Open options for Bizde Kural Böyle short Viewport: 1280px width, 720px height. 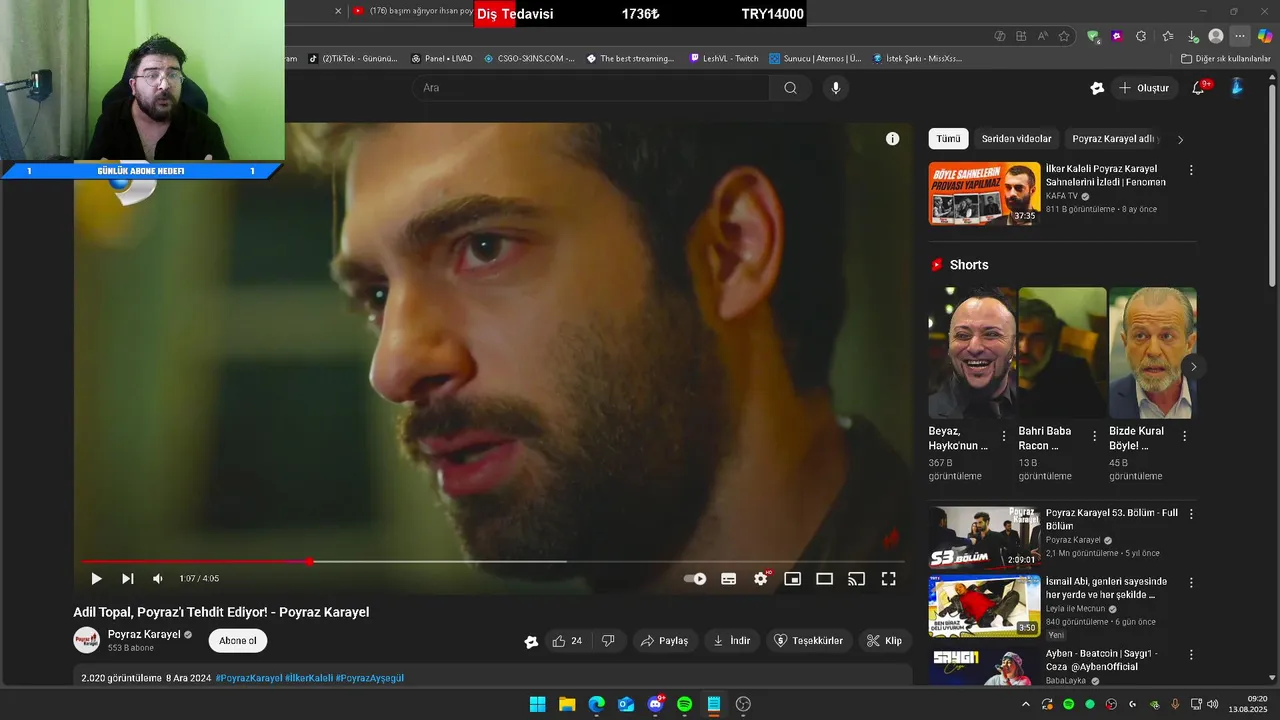pos(1184,436)
